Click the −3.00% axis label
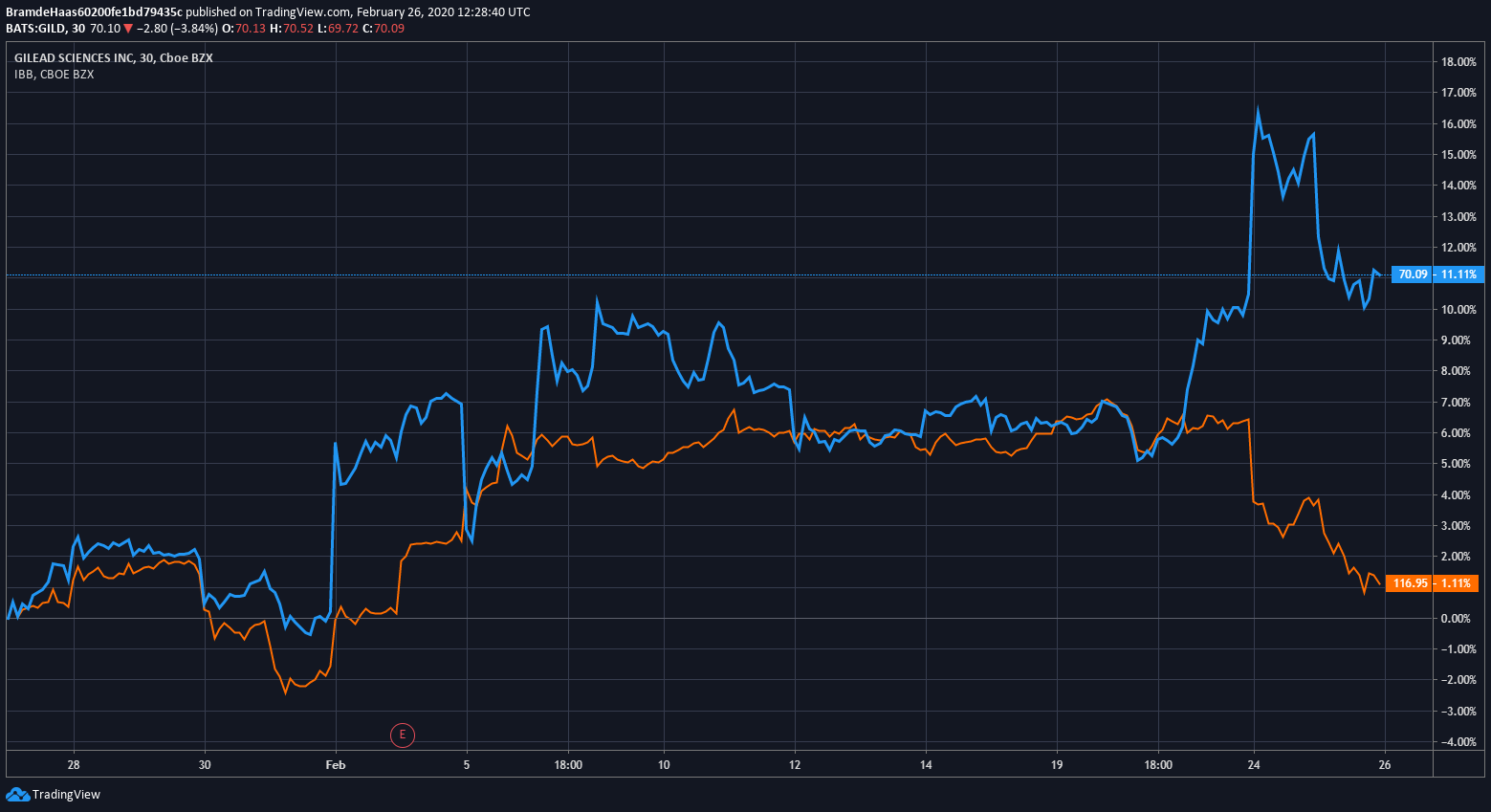This screenshot has height=812, width=1491. tap(1458, 712)
